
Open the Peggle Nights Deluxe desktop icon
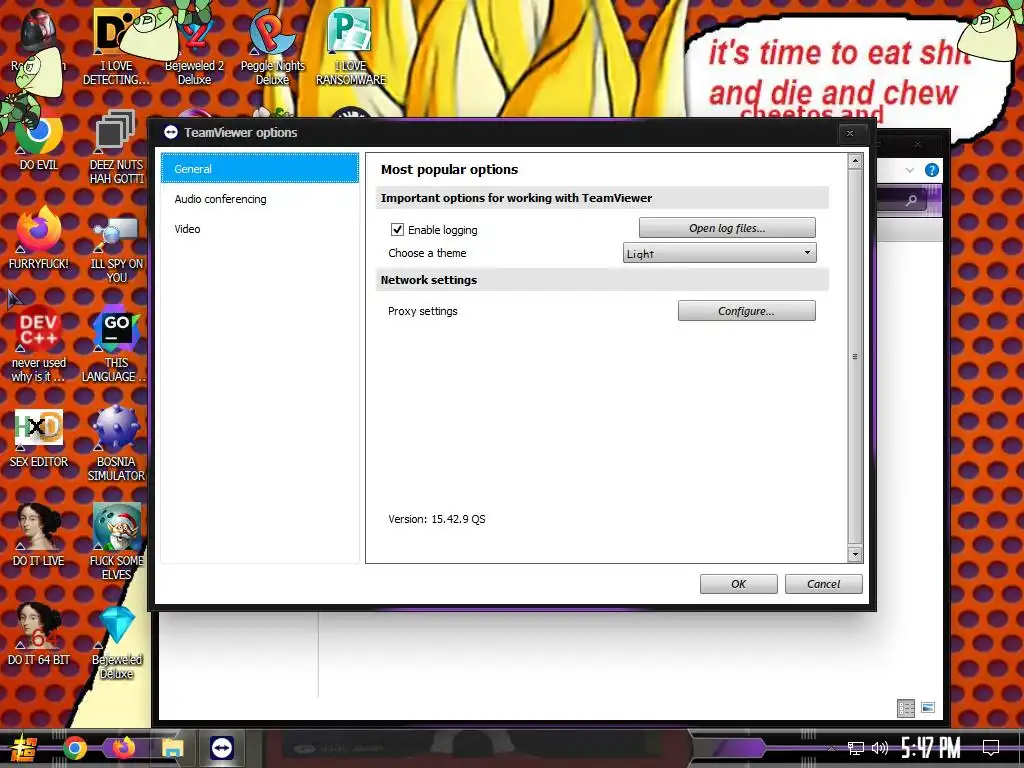click(x=272, y=47)
